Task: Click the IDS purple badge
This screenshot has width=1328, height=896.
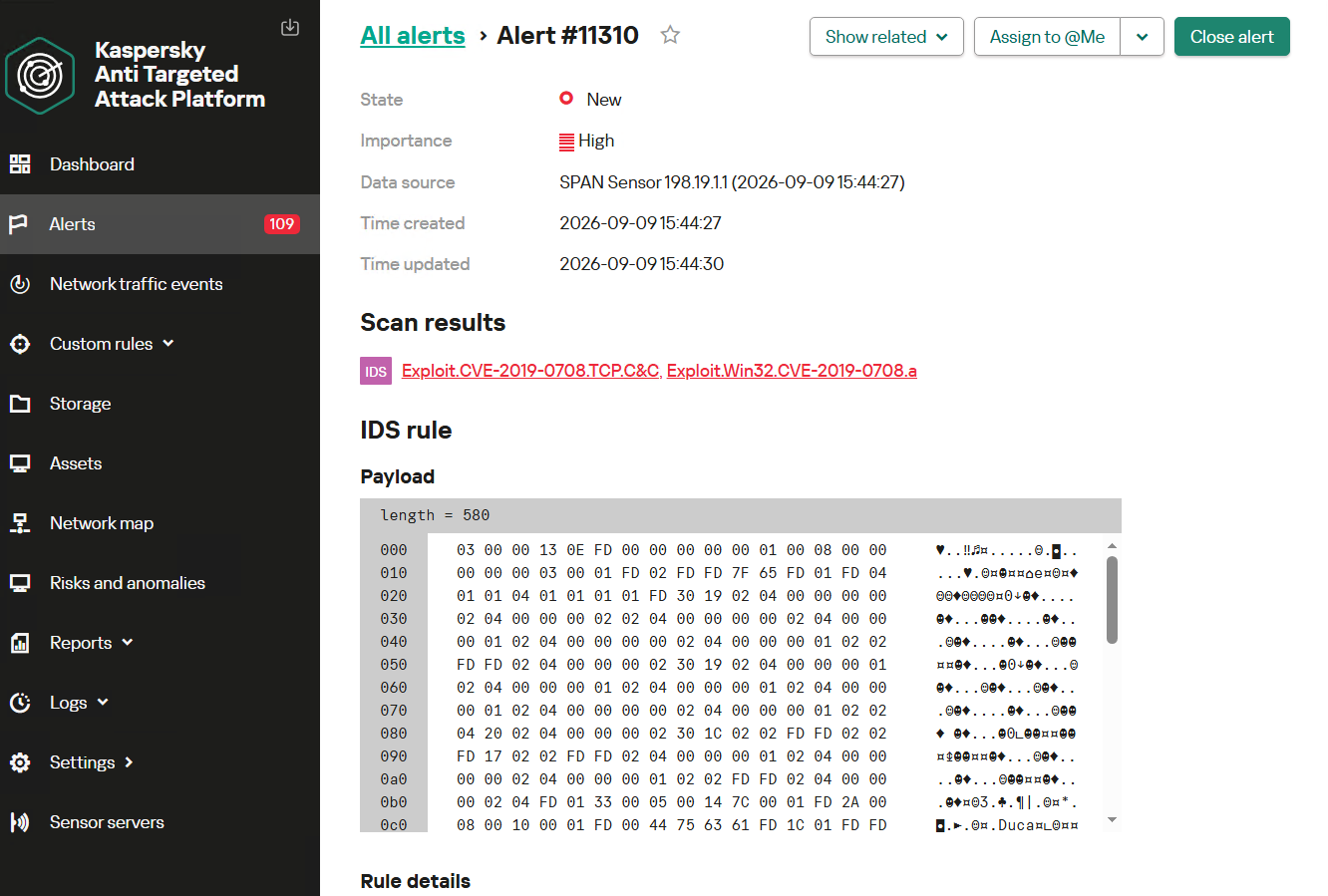Action: (376, 371)
